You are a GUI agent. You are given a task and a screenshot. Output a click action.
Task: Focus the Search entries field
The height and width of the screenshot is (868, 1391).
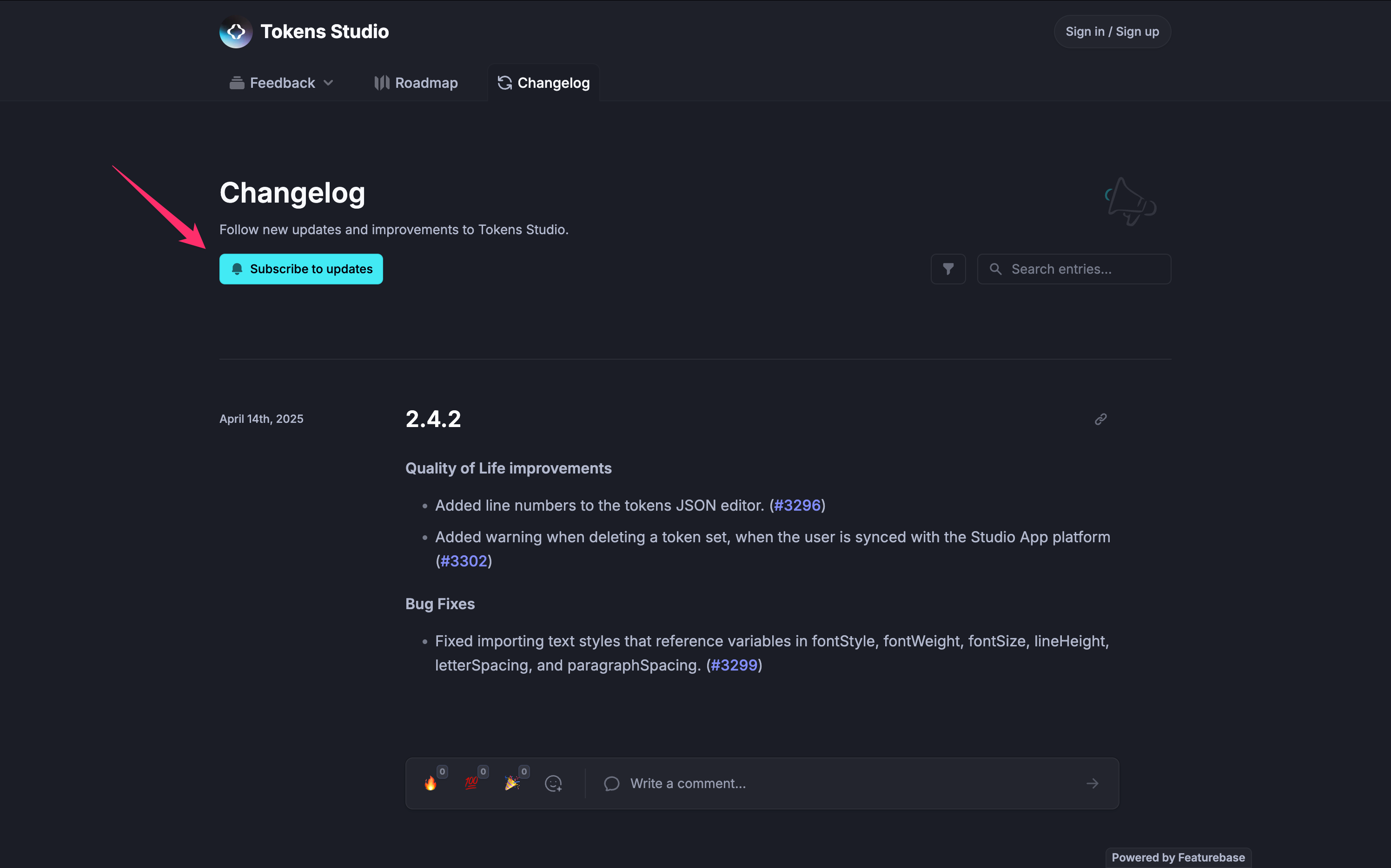click(x=1074, y=269)
